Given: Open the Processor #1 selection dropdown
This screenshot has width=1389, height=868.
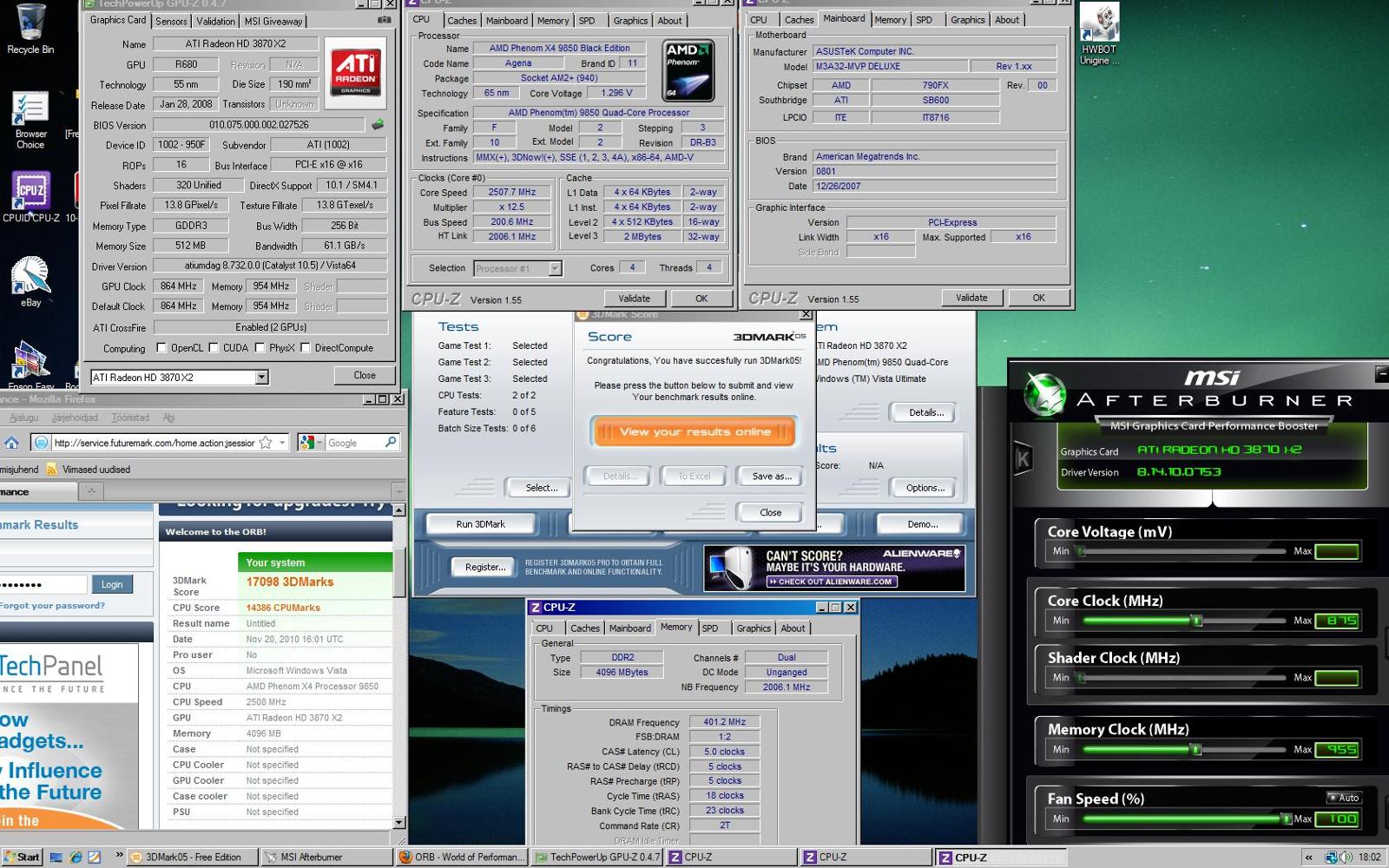Looking at the screenshot, I should tap(555, 269).
